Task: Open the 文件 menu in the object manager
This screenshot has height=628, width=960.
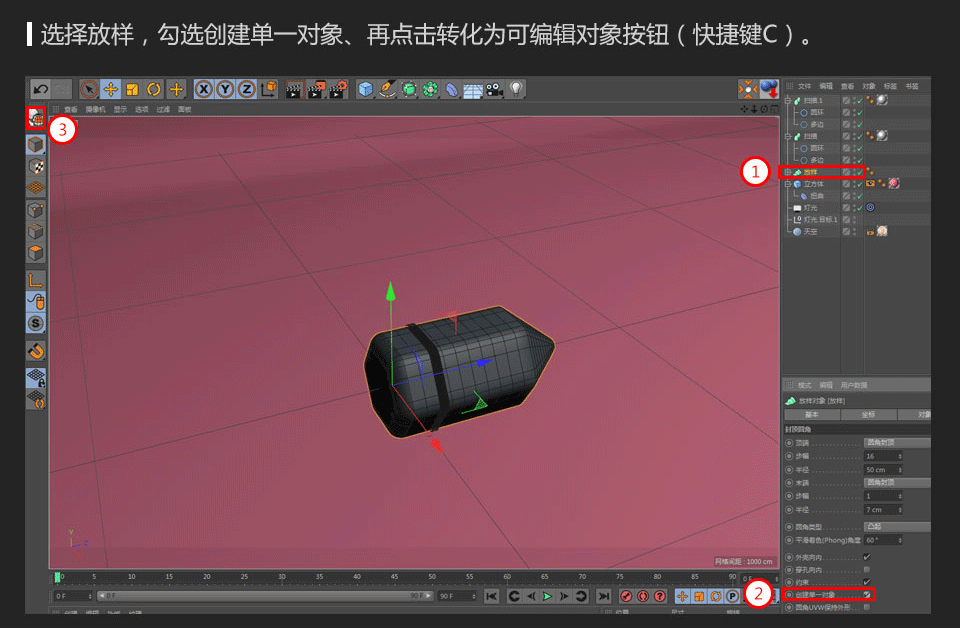Action: tap(804, 86)
